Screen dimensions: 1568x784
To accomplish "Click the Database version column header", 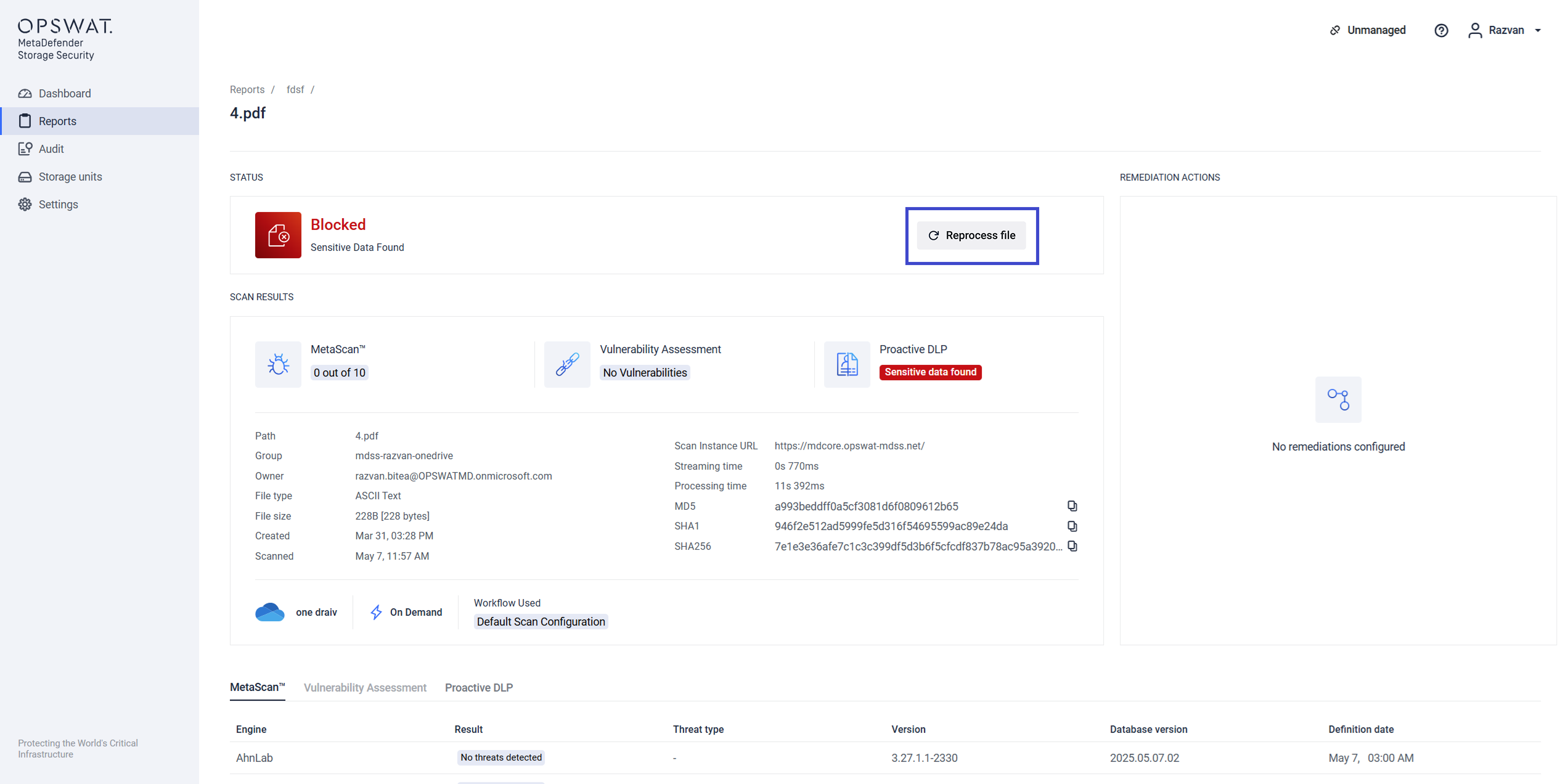I will pyautogui.click(x=1148, y=729).
